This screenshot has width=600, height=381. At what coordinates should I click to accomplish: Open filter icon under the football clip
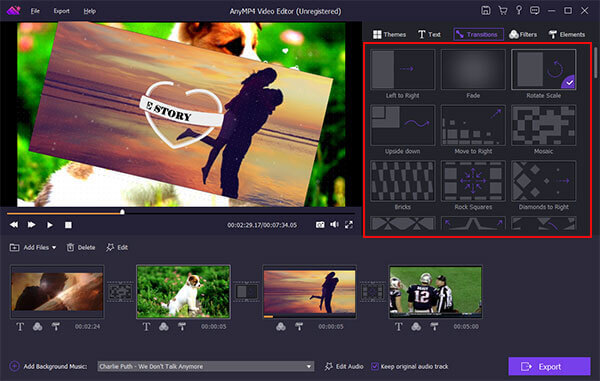pyautogui.click(x=416, y=326)
